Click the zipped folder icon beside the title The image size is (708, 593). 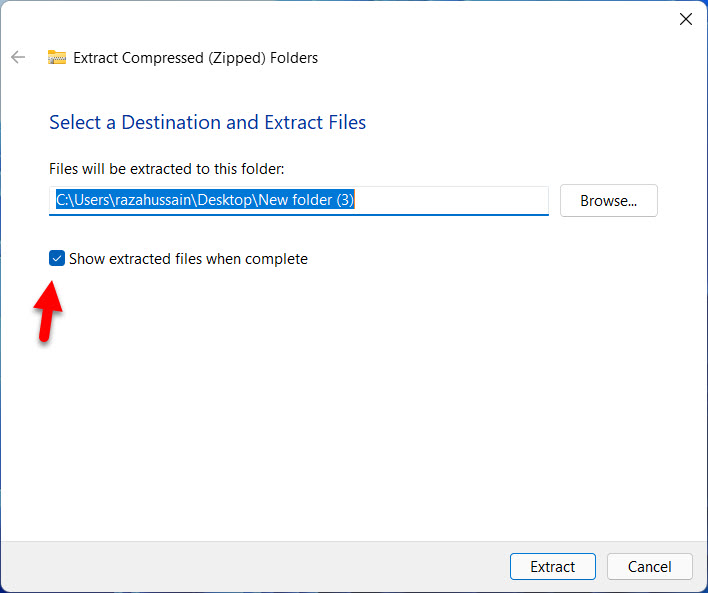[x=57, y=57]
